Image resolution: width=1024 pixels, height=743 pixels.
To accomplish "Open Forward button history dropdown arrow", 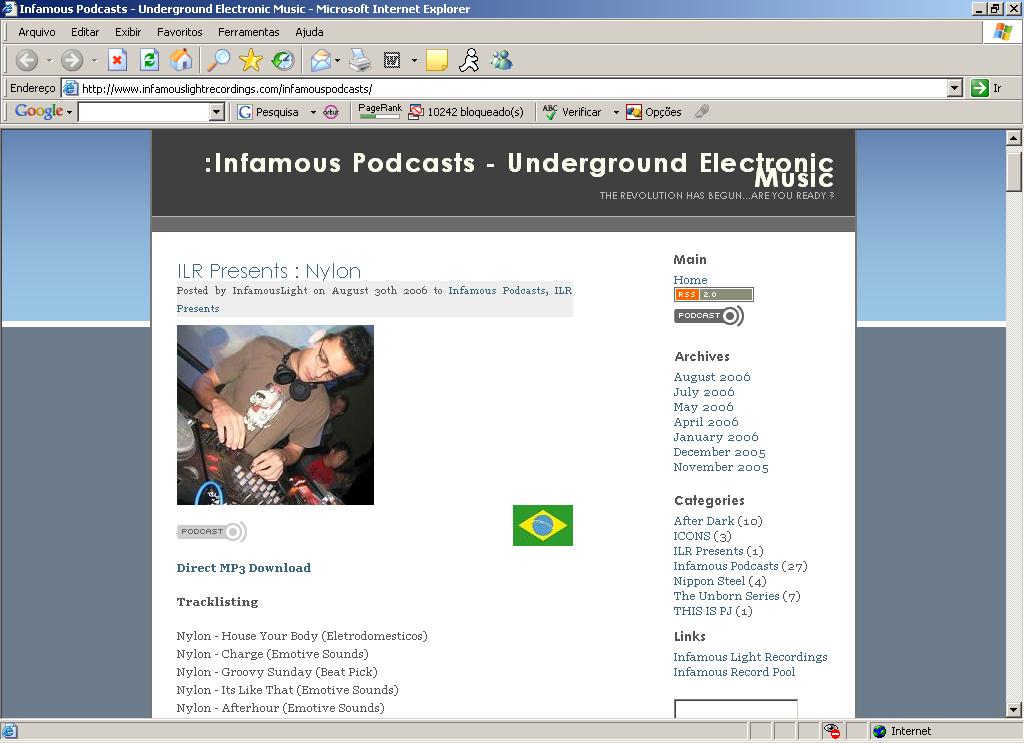I will point(94,61).
